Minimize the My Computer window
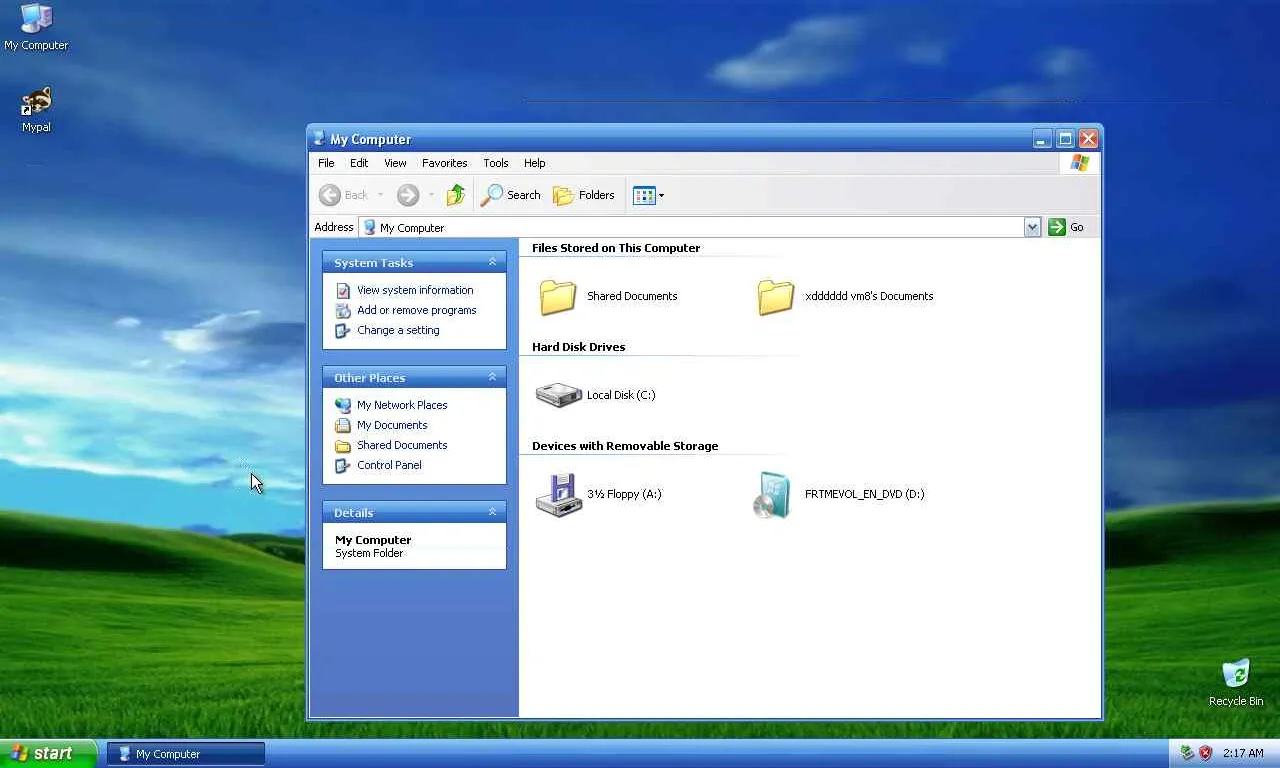Image resolution: width=1280 pixels, height=768 pixels. (x=1042, y=139)
